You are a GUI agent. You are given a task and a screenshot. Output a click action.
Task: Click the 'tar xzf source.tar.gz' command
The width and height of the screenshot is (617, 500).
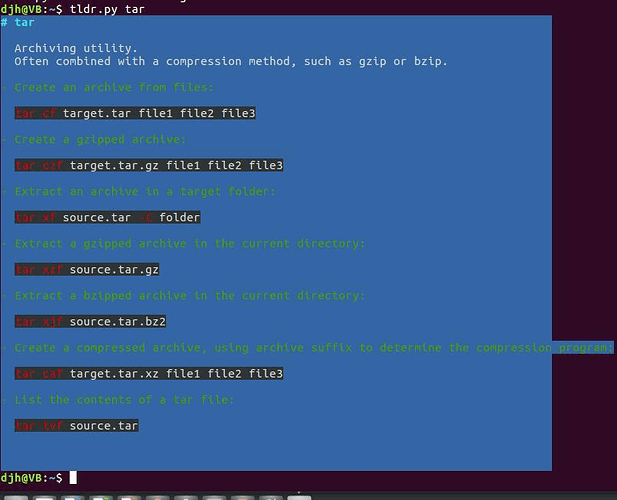click(x=87, y=269)
